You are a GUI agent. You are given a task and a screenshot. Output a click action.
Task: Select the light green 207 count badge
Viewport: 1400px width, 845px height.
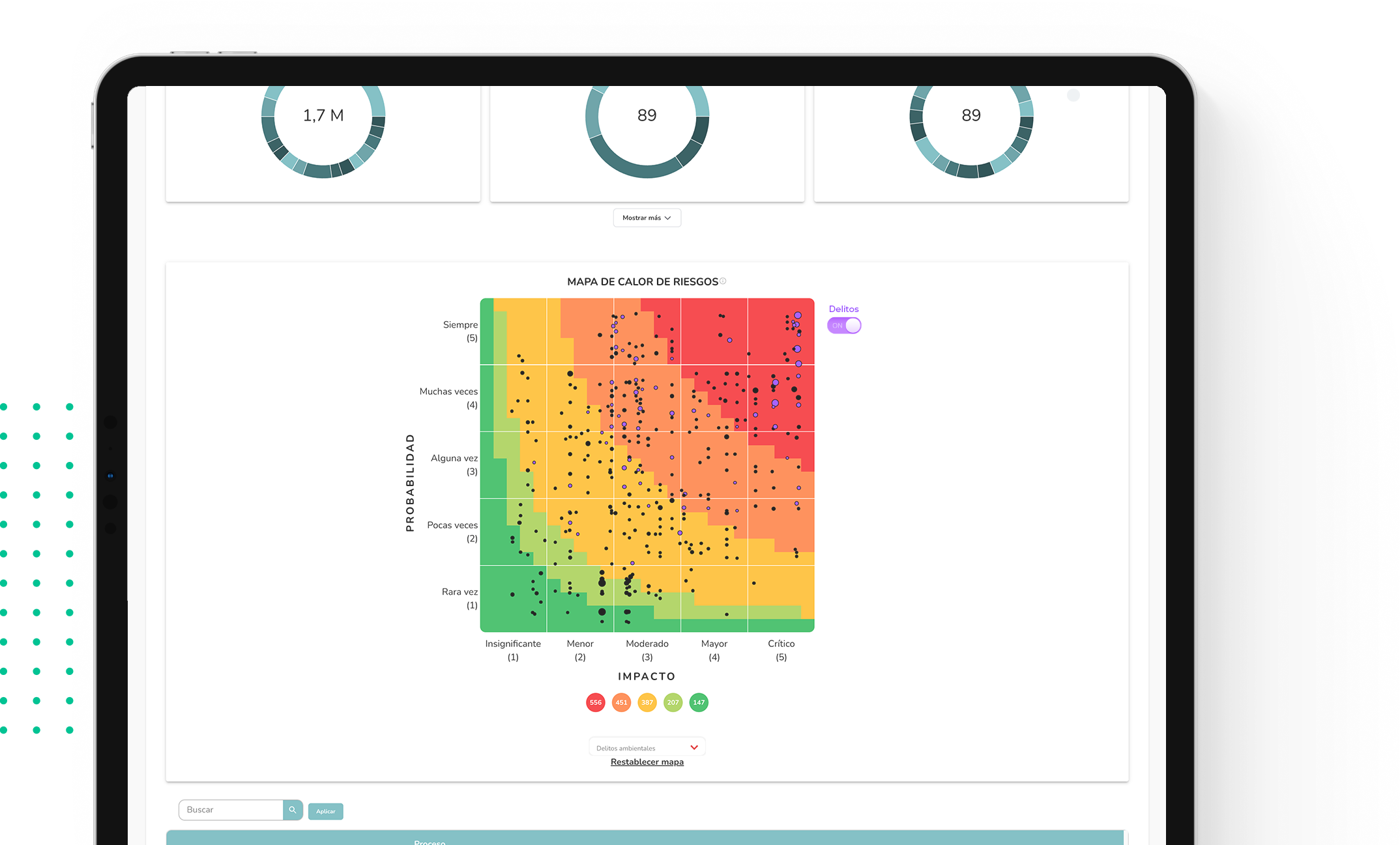point(673,702)
